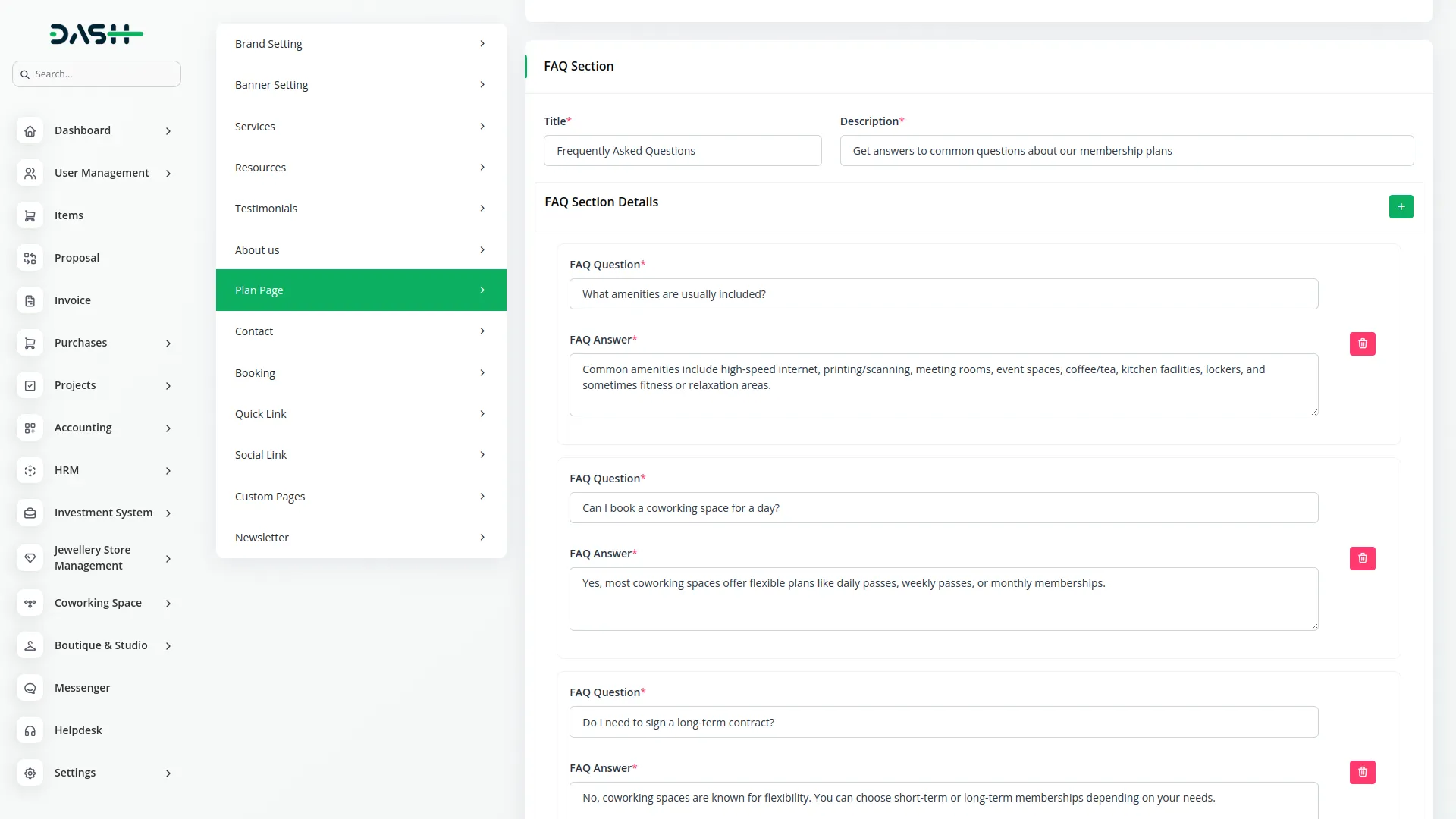Open the Newsletter menu item

(361, 537)
